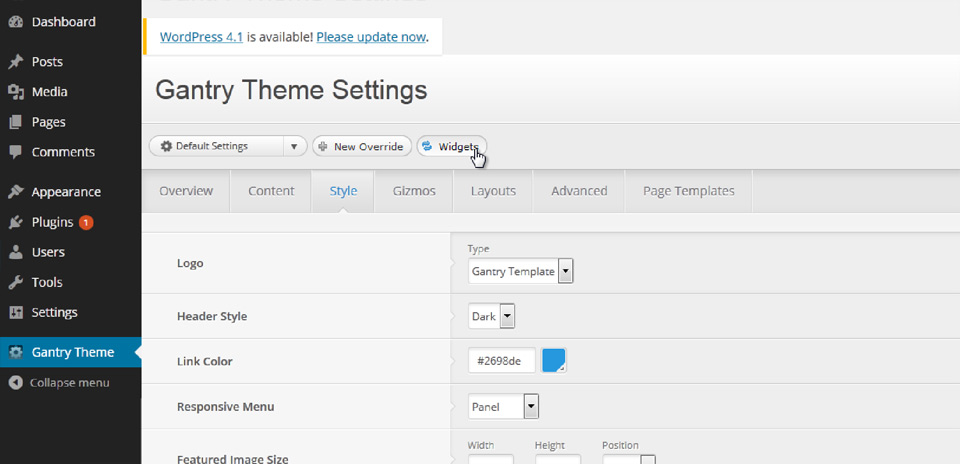Click the Settings sliders icon
The height and width of the screenshot is (464, 960).
(x=16, y=312)
